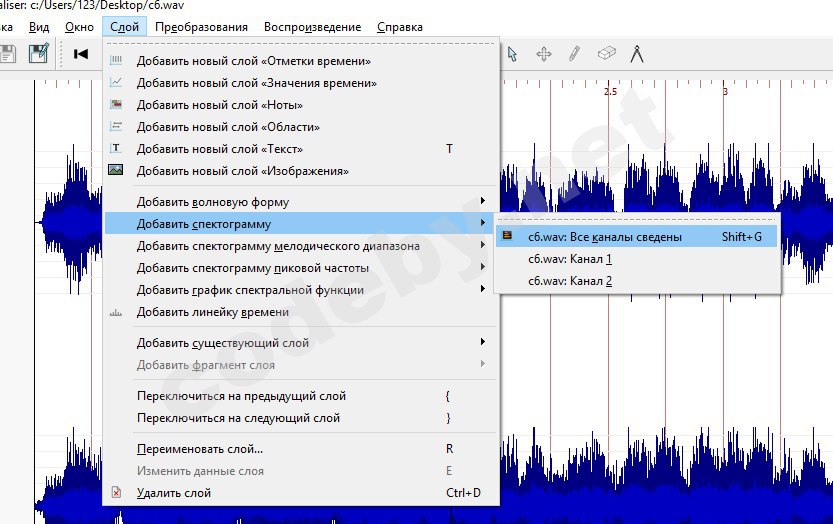Switch to next layer entry
This screenshot has width=833, height=524.
[301, 418]
